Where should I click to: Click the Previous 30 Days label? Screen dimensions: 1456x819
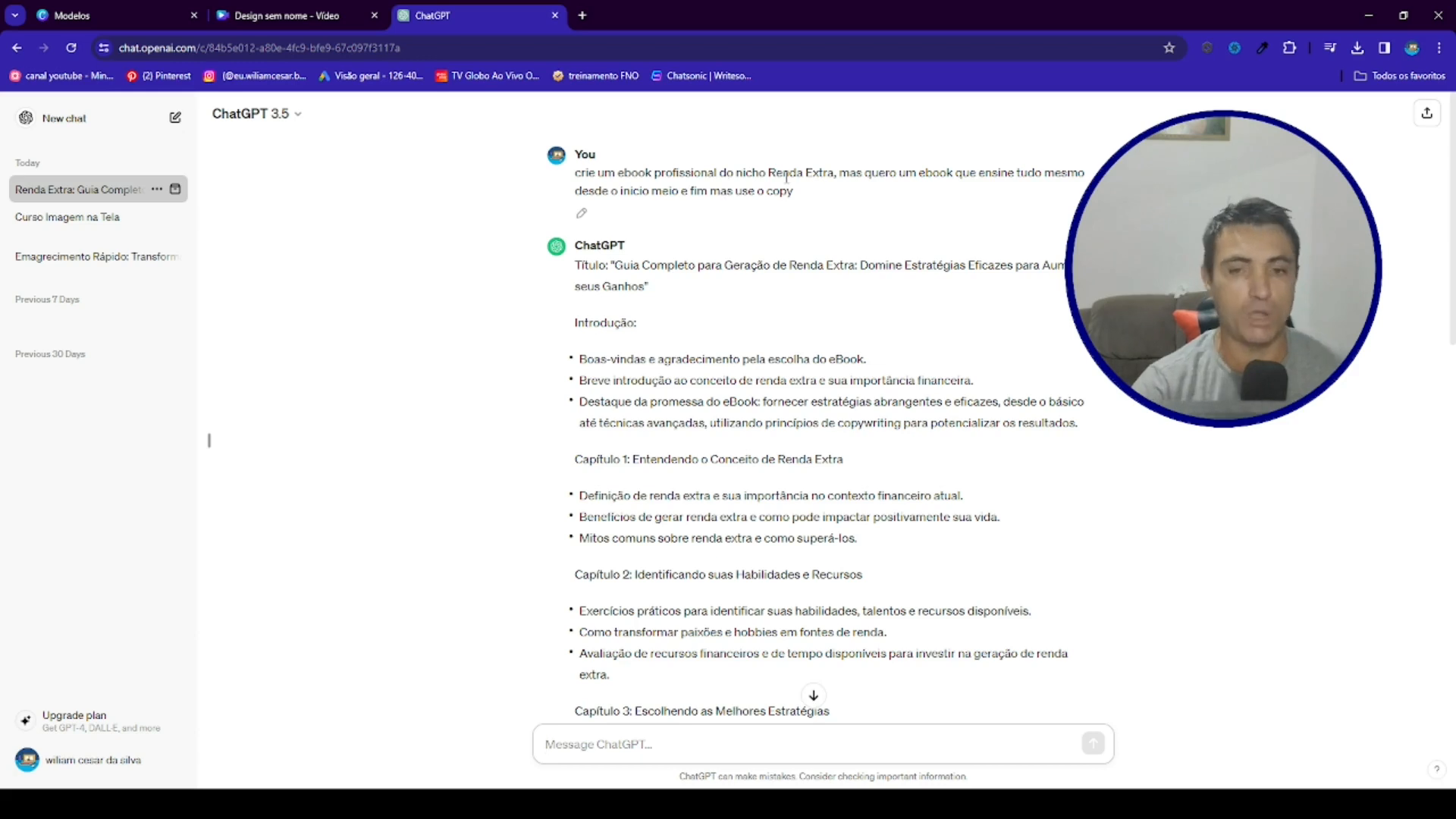[50, 354]
